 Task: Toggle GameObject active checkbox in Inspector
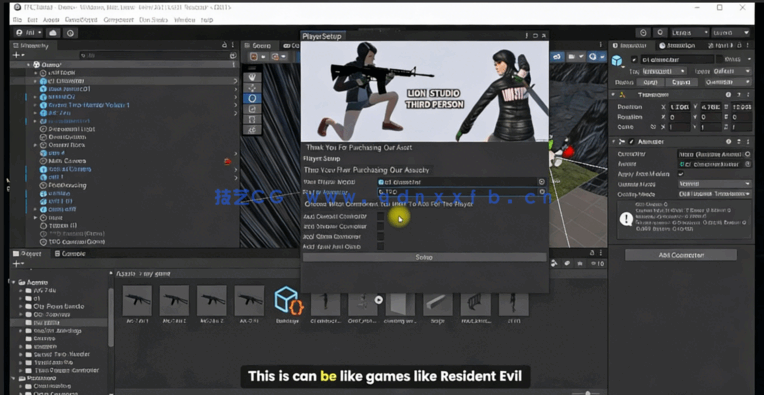tap(634, 60)
